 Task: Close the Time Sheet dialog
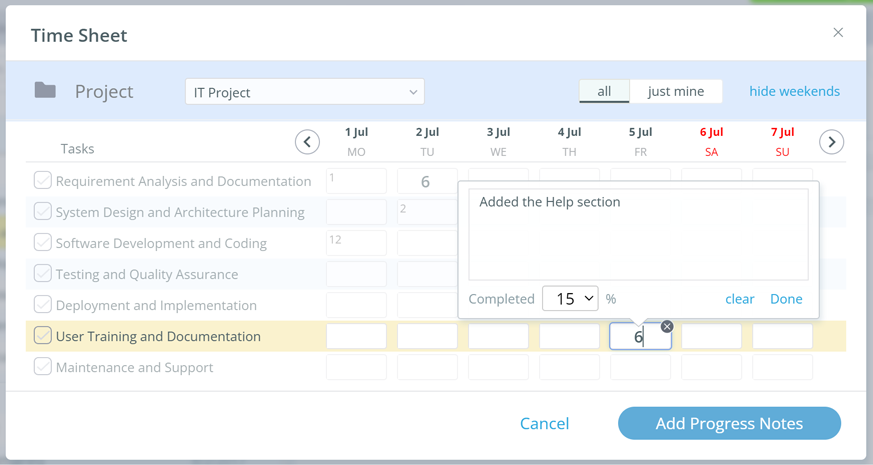coord(838,33)
